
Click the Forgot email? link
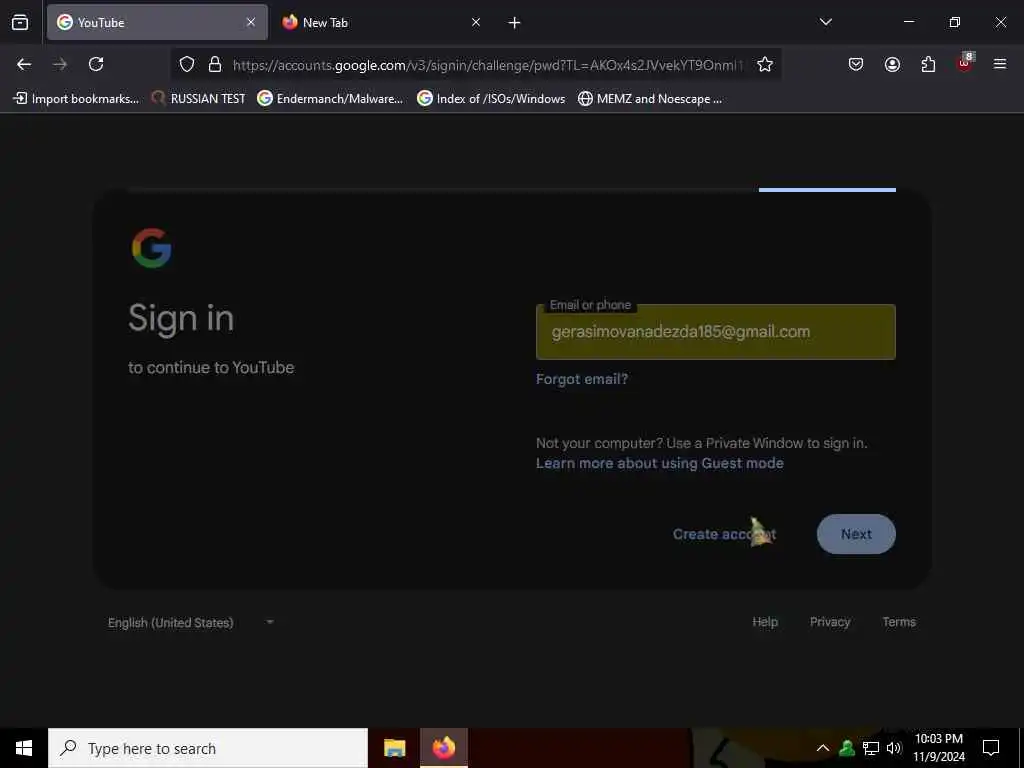point(582,379)
